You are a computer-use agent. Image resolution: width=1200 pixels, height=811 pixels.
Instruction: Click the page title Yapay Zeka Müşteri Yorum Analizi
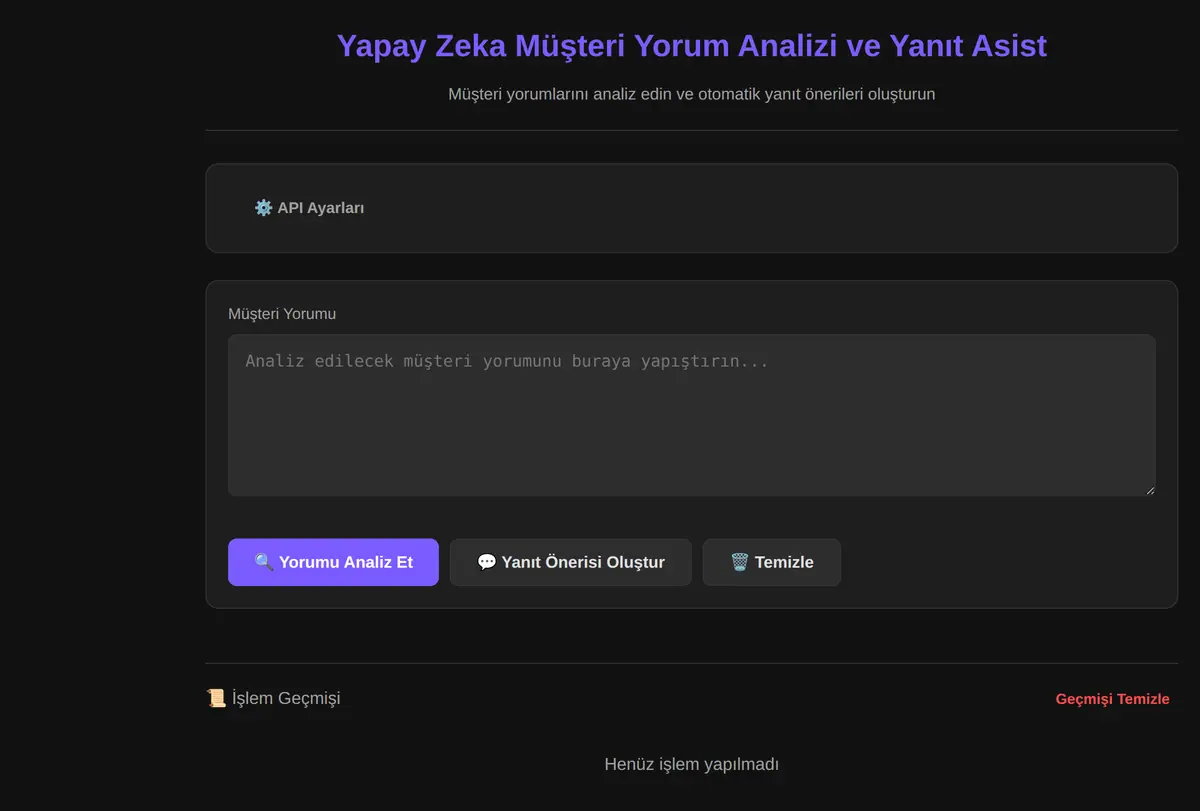click(692, 46)
